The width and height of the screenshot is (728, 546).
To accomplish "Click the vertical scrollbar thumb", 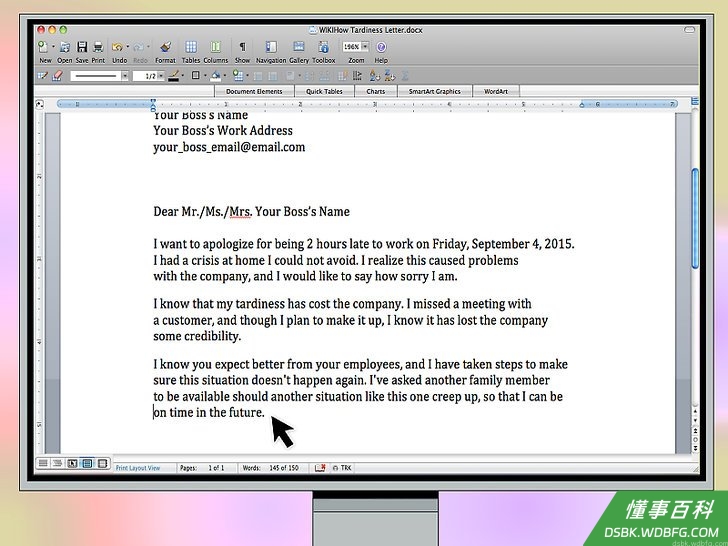I will coord(695,218).
